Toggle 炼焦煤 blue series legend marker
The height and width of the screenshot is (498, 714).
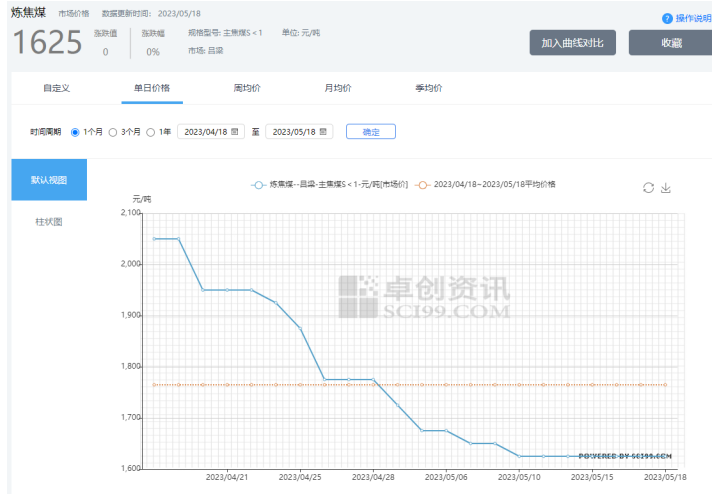259,185
